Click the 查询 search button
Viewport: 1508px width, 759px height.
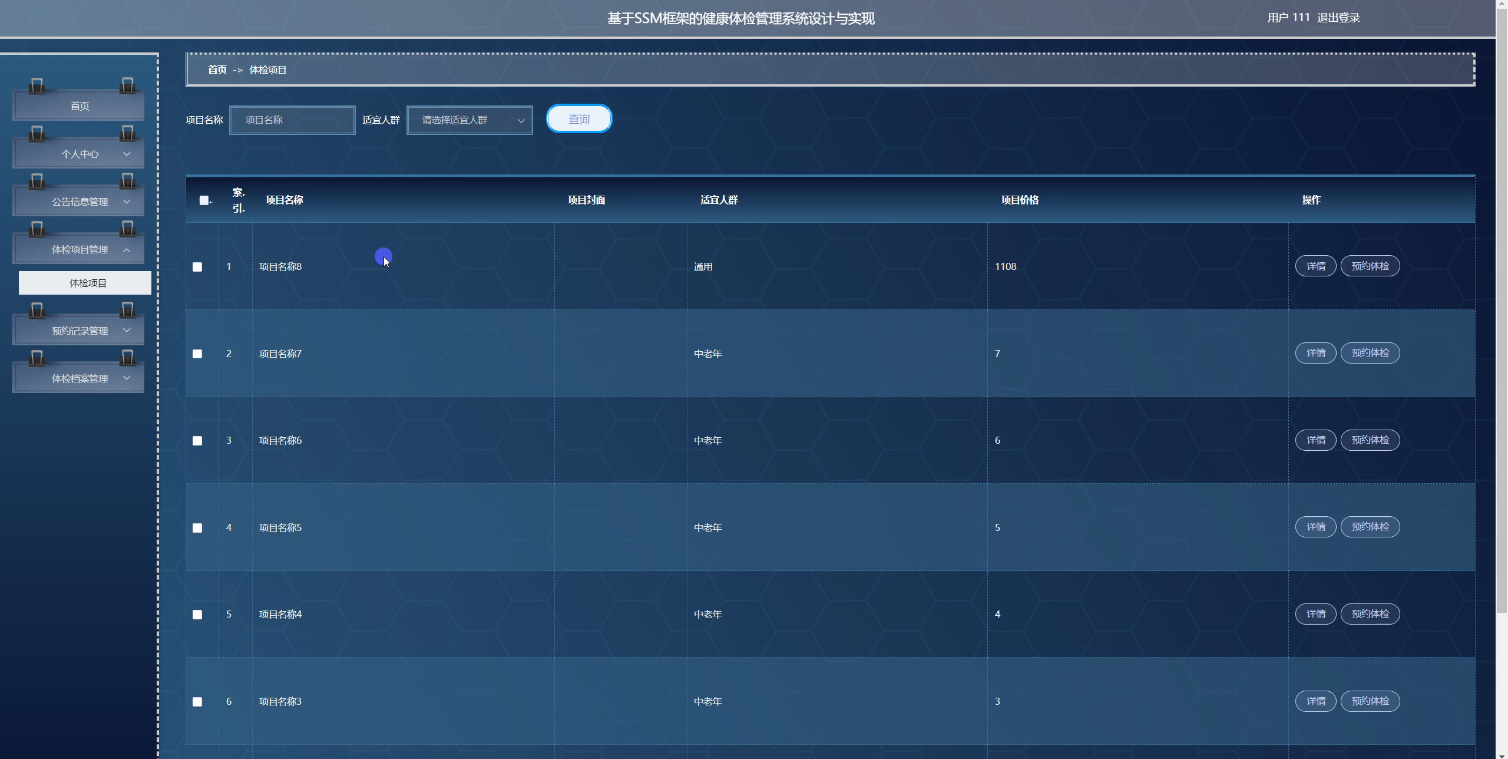click(x=579, y=119)
